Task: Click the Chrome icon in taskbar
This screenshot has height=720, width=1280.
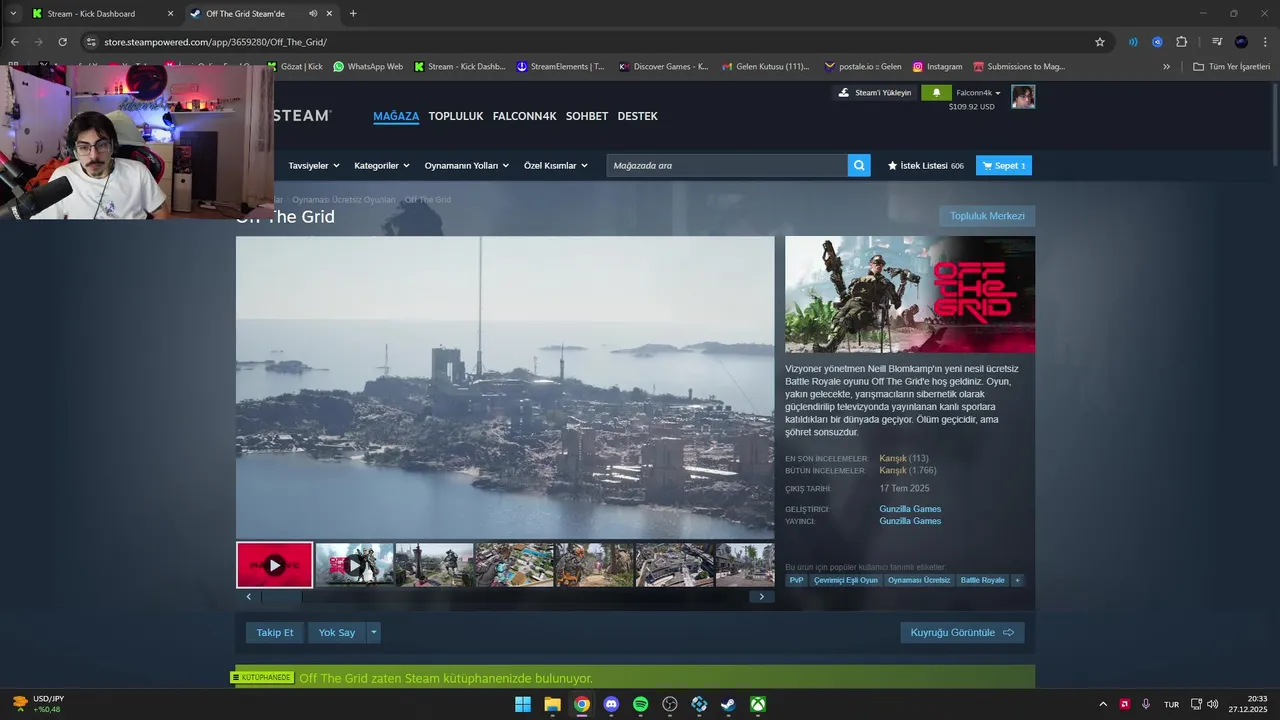Action: click(582, 704)
